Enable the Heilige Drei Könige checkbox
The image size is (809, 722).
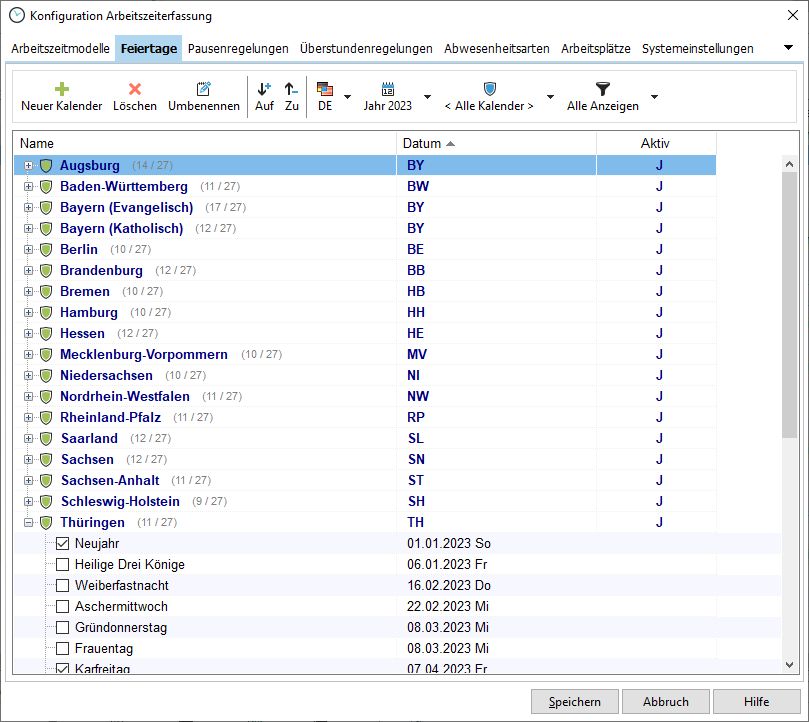[63, 565]
